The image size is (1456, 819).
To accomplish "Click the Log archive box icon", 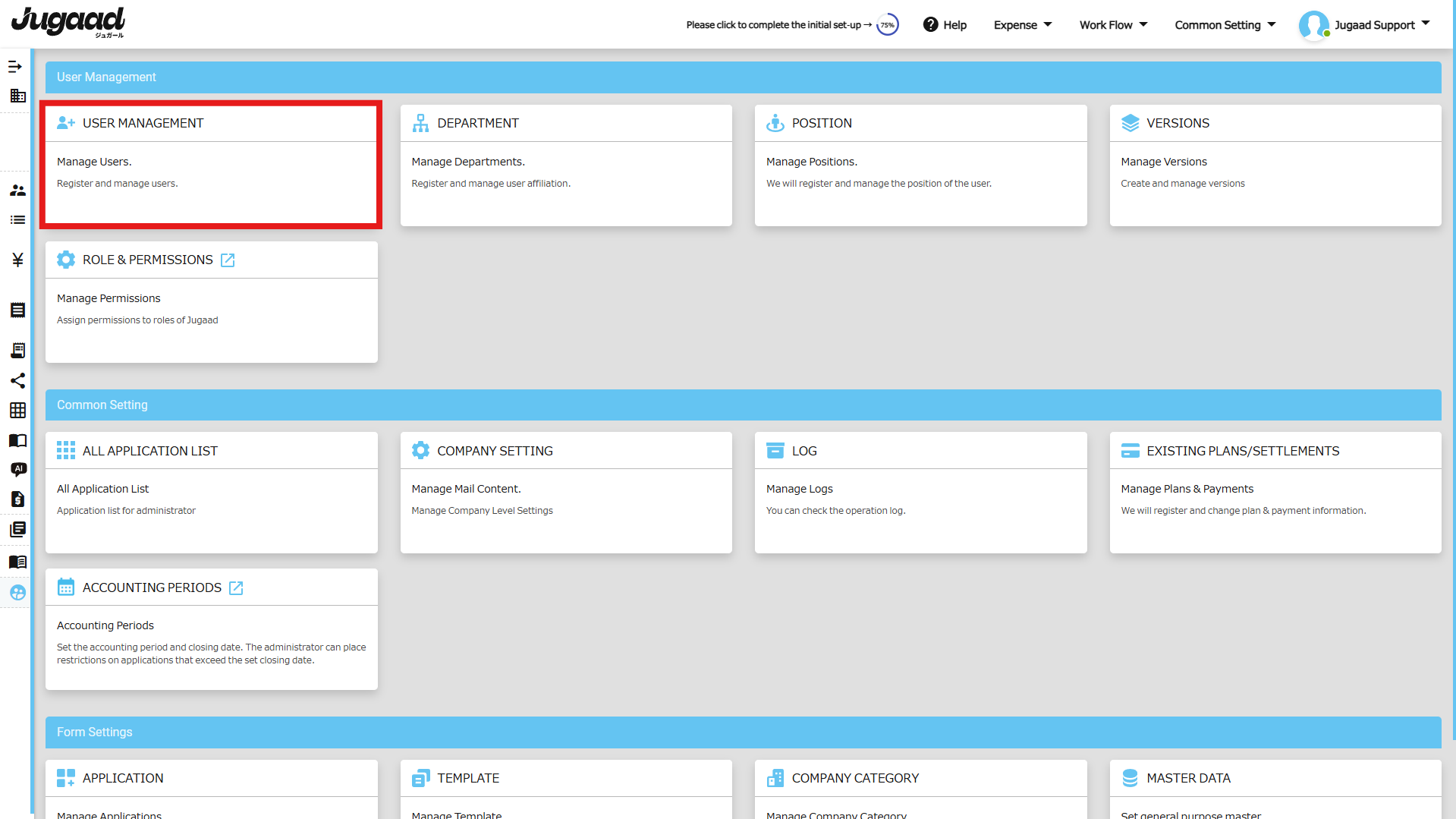I will coord(775,451).
